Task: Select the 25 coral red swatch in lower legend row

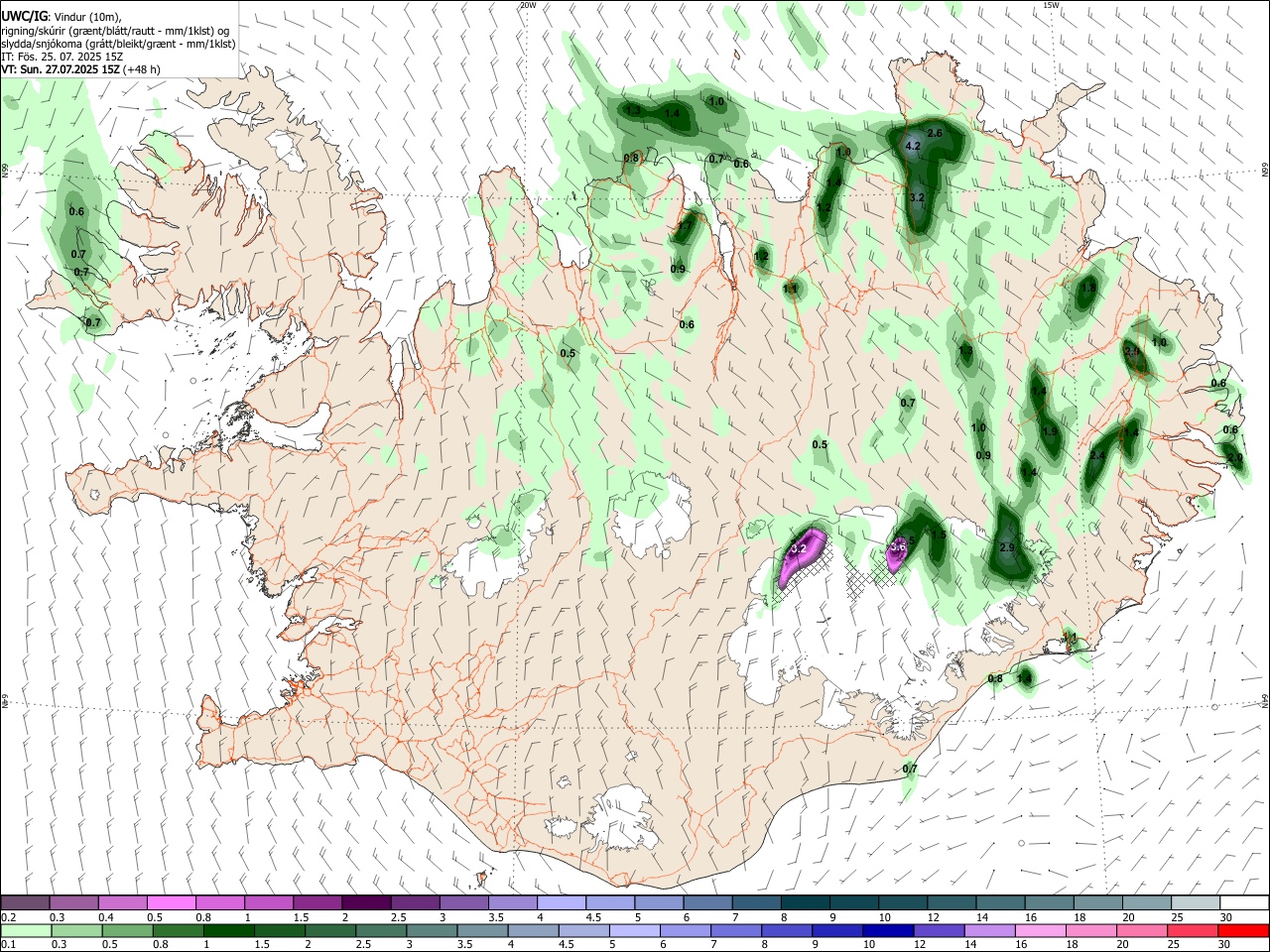Action: (1191, 930)
